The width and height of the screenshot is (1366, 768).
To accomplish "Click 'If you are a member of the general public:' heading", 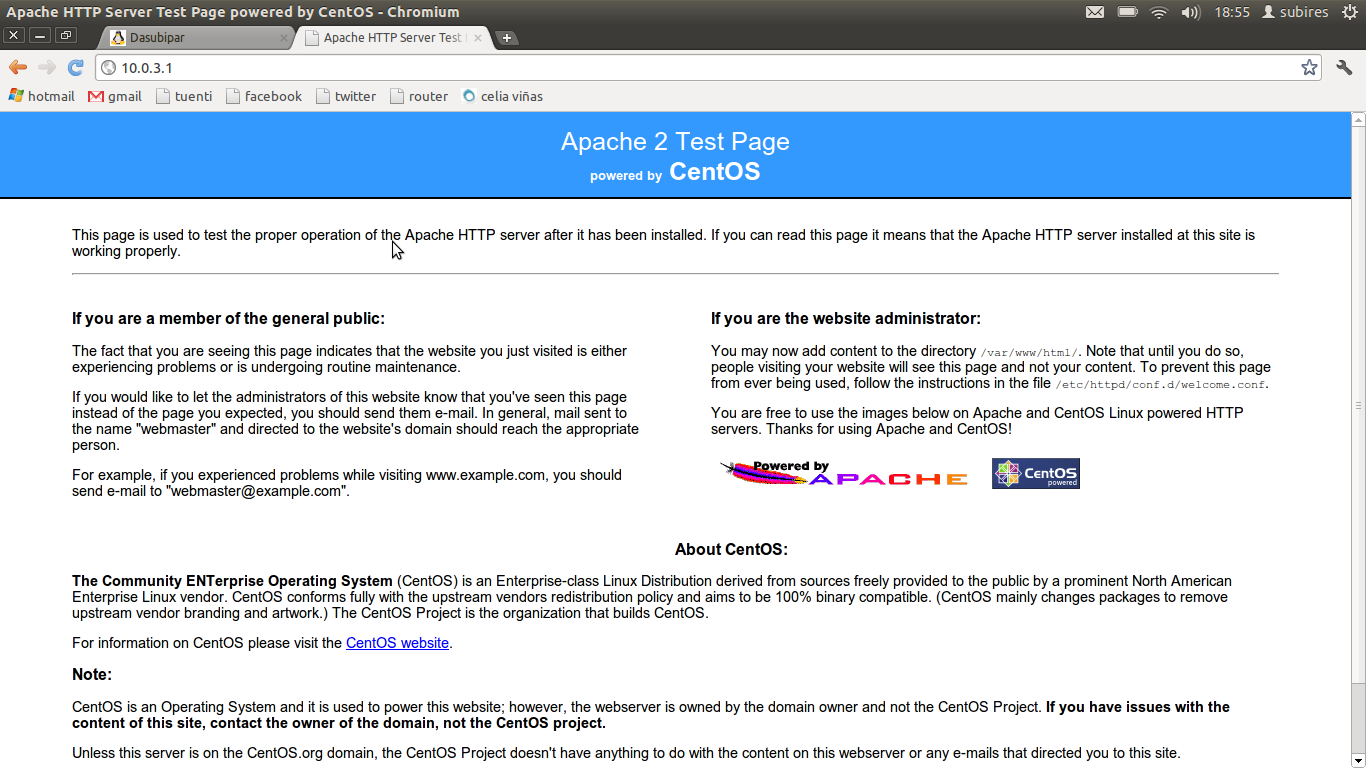I will [228, 319].
